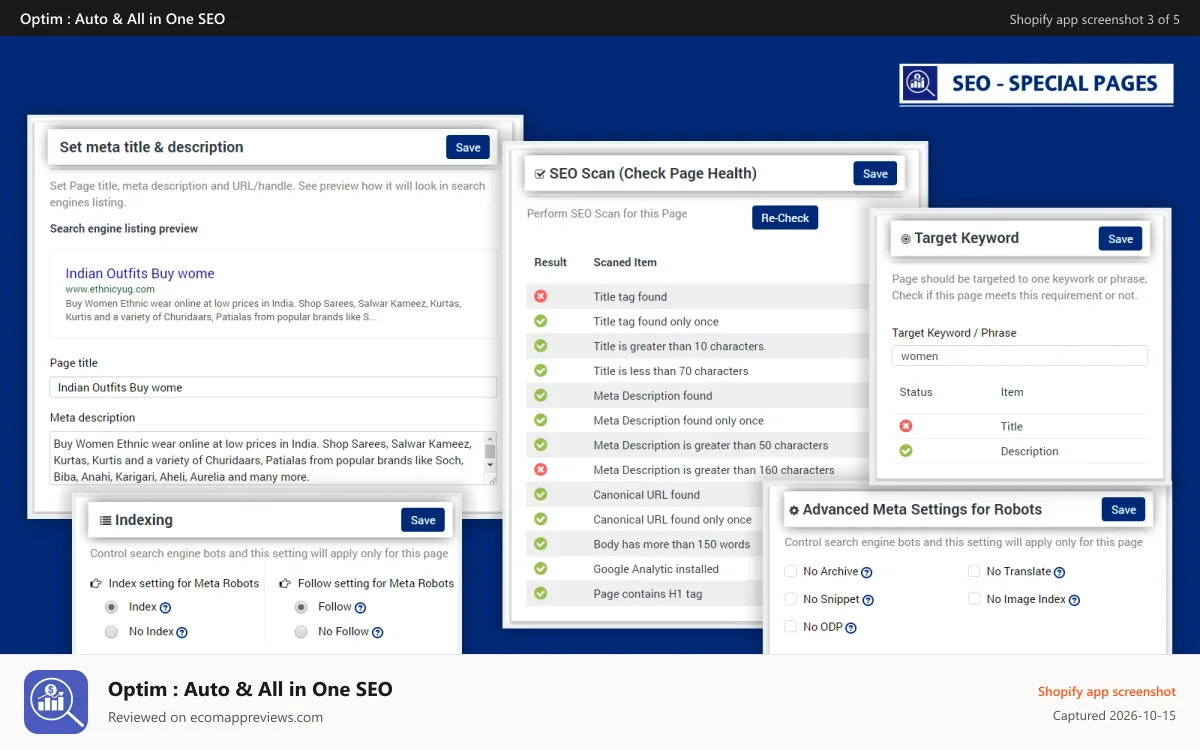Select the No Follow radio button
Viewport: 1200px width, 750px height.
pyautogui.click(x=301, y=632)
